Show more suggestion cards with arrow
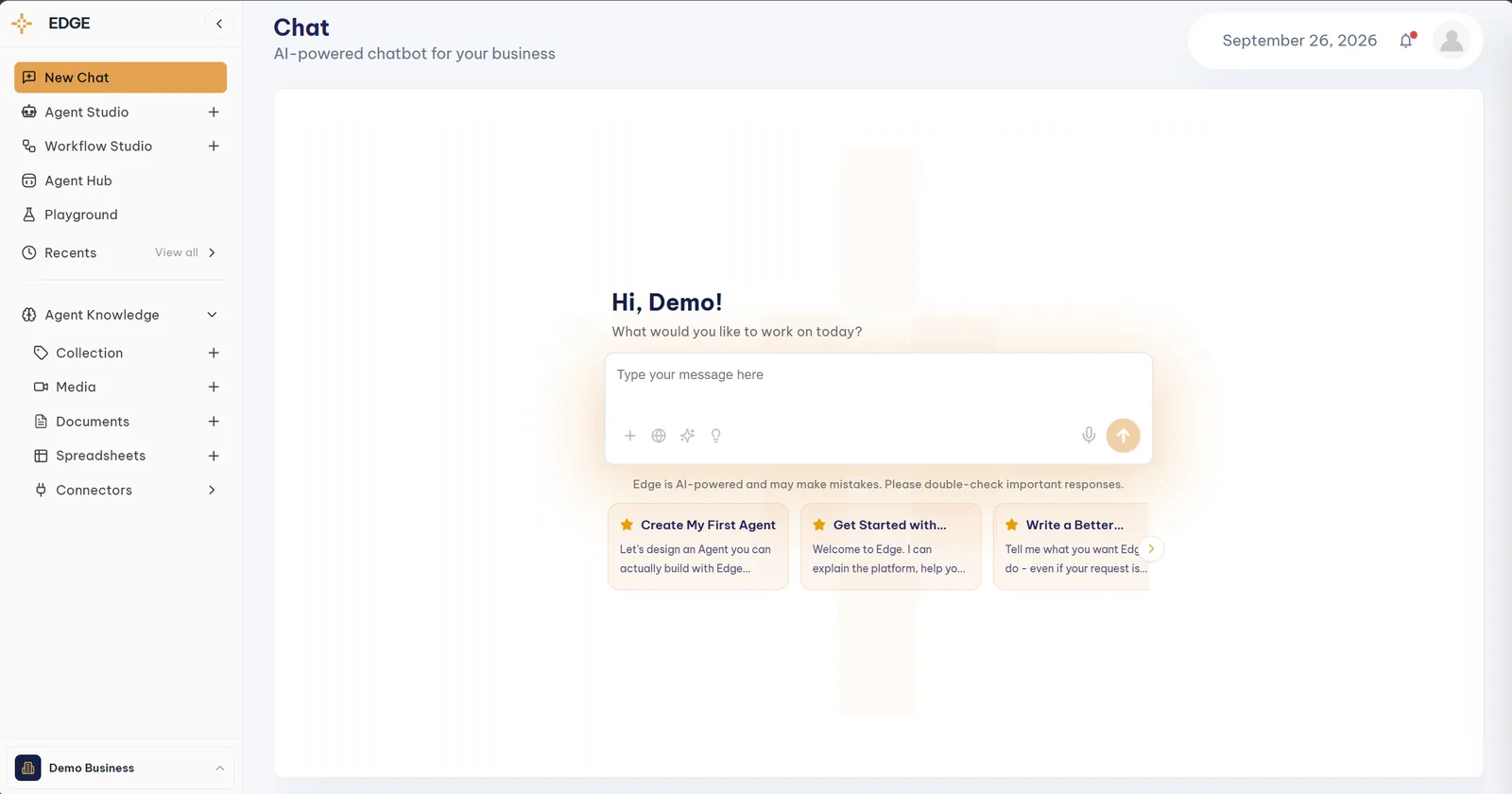 click(x=1151, y=548)
